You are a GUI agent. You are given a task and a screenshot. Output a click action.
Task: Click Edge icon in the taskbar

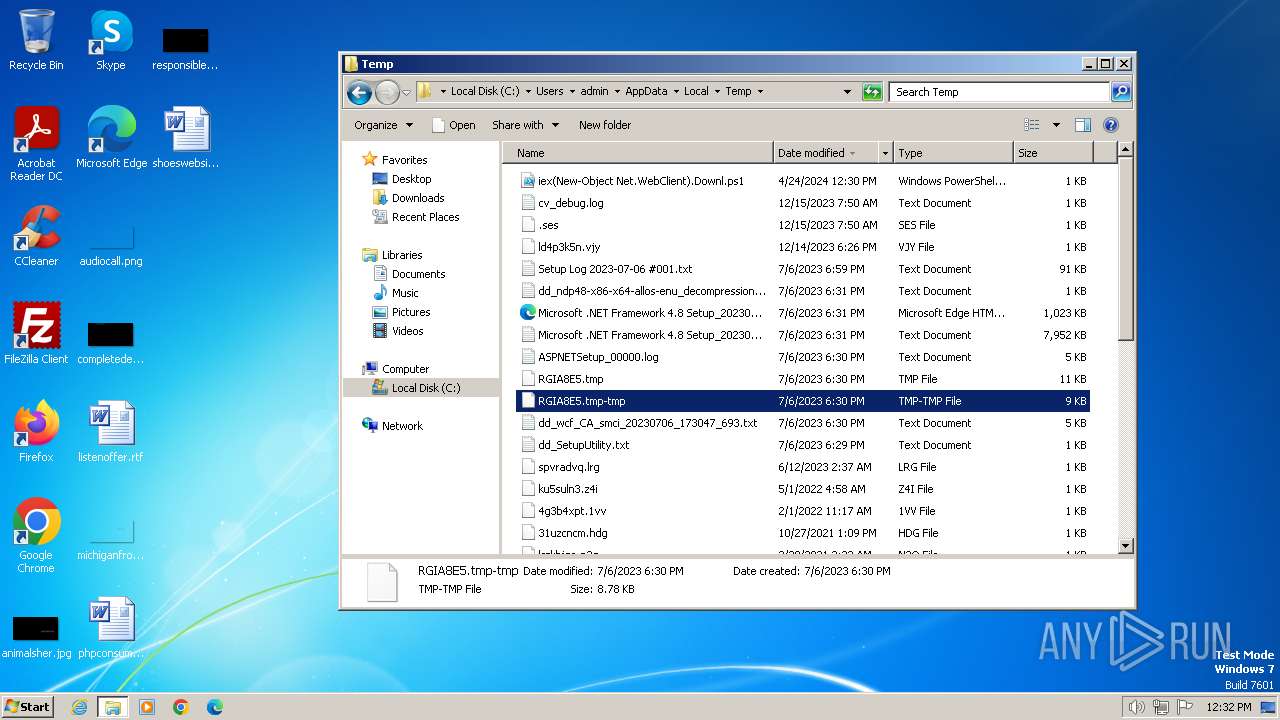(214, 707)
